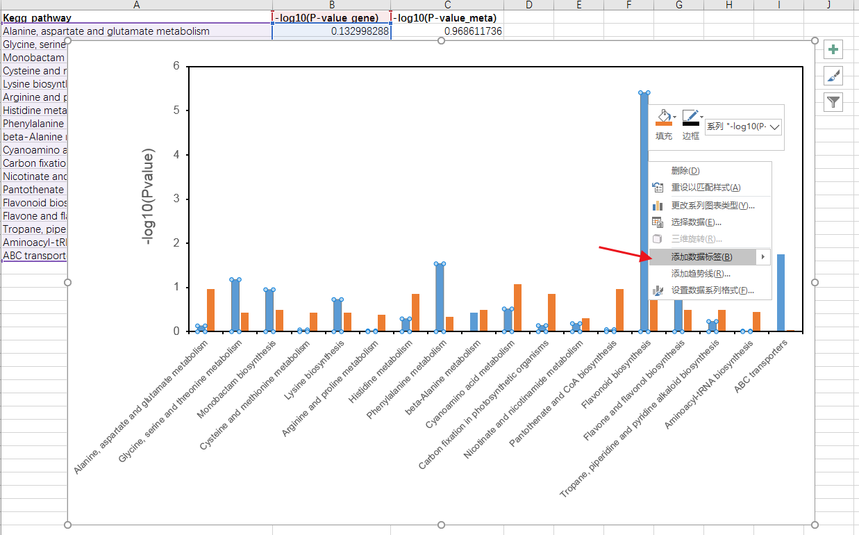
Task: Open Select Data (选择数据) dialog
Action: 696,222
